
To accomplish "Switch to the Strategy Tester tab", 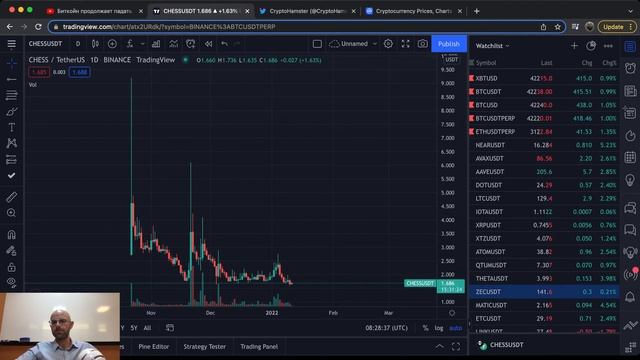I will 204,347.
